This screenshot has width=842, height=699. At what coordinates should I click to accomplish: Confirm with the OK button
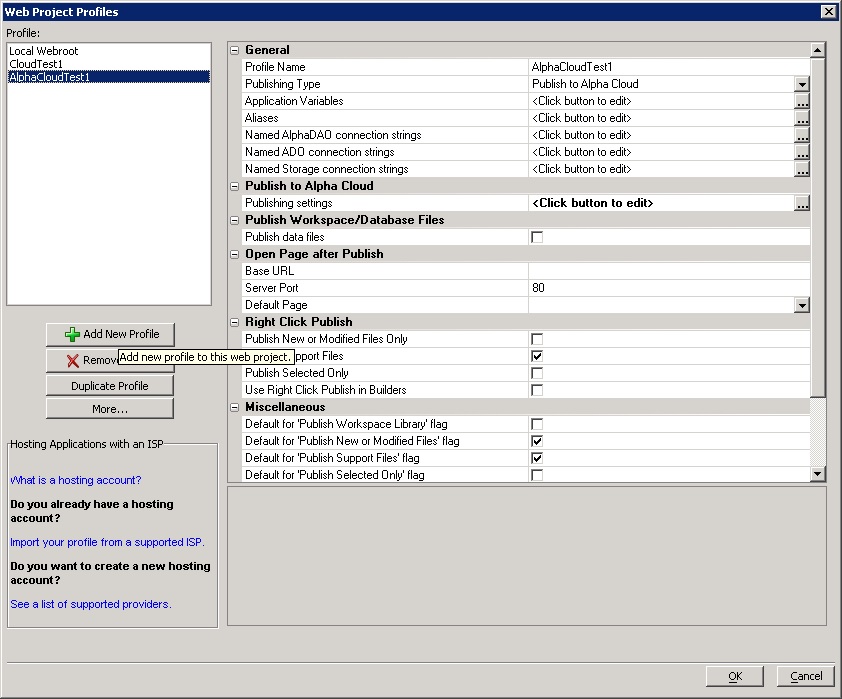[x=735, y=676]
